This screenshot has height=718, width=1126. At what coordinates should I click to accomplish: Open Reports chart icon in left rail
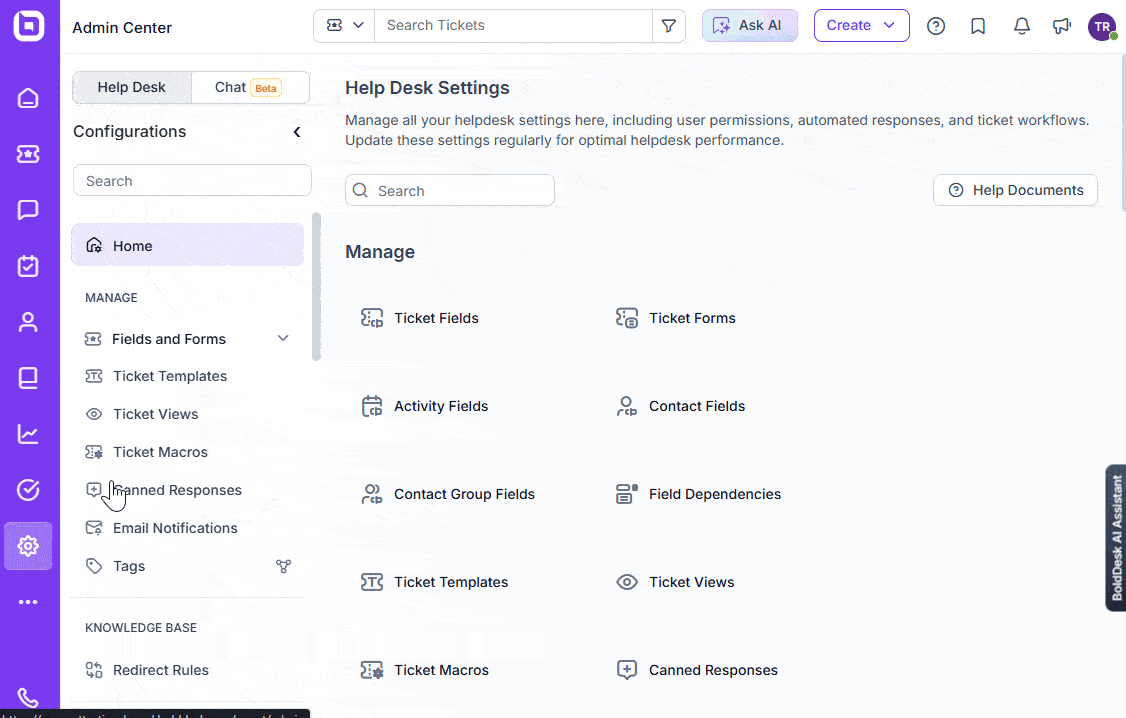pos(28,434)
